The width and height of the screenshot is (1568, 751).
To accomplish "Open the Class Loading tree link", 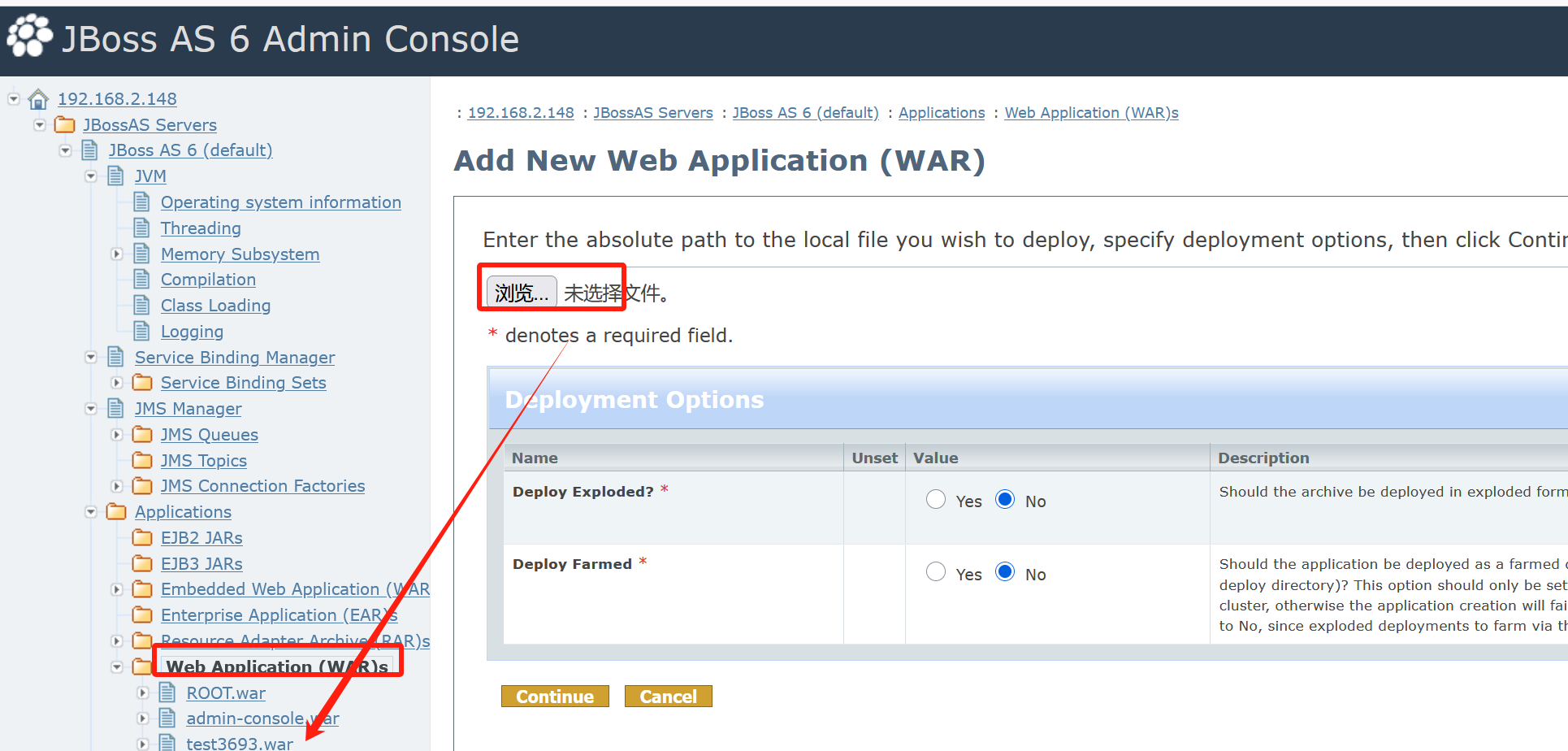I will pyautogui.click(x=215, y=306).
